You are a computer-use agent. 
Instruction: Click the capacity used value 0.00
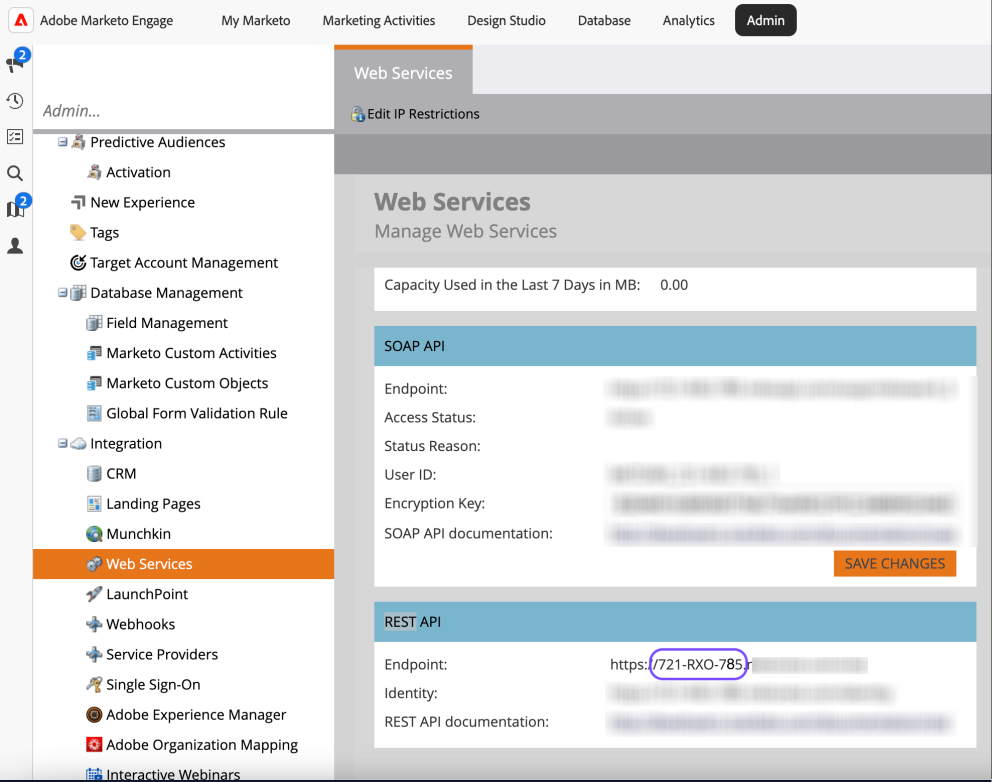pos(674,285)
